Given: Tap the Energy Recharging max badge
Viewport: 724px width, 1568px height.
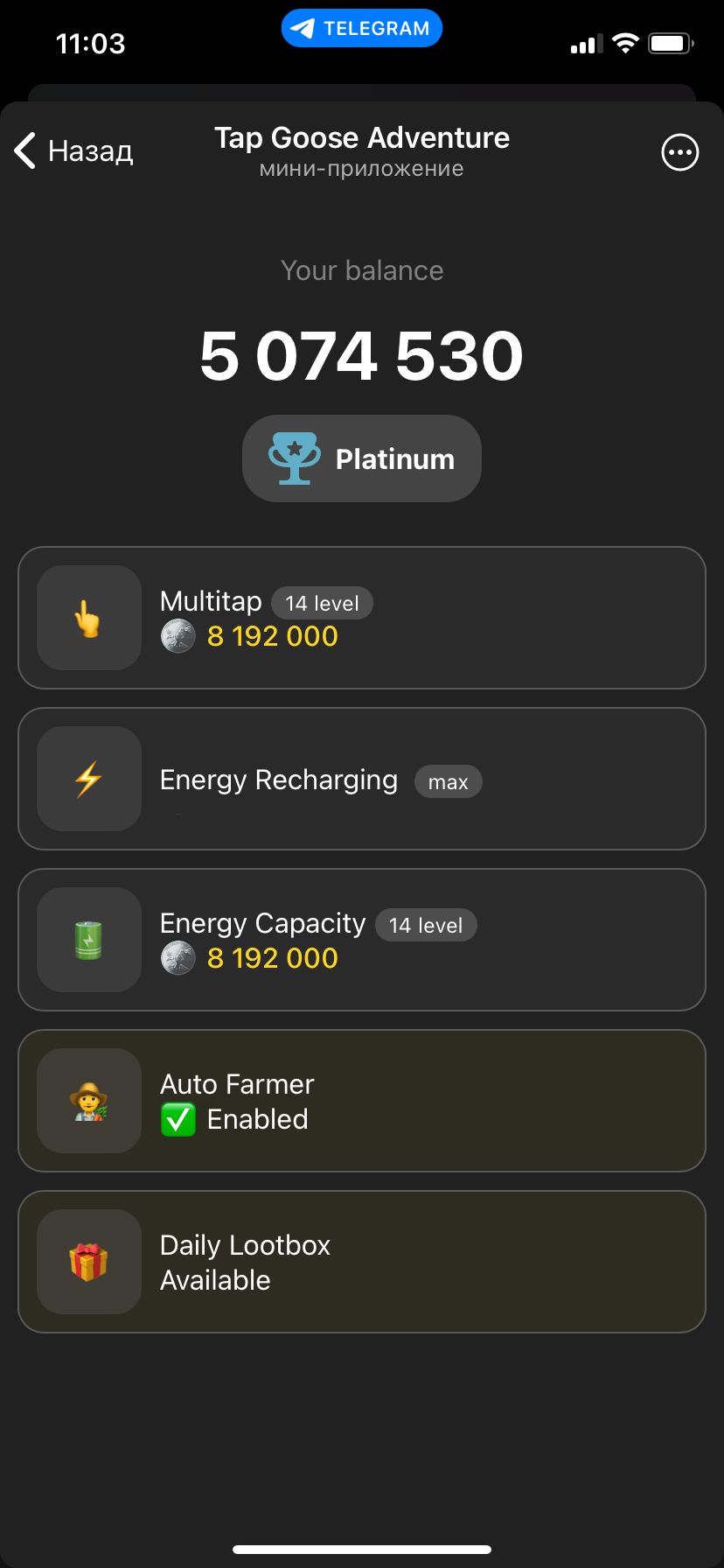Looking at the screenshot, I should [448, 781].
